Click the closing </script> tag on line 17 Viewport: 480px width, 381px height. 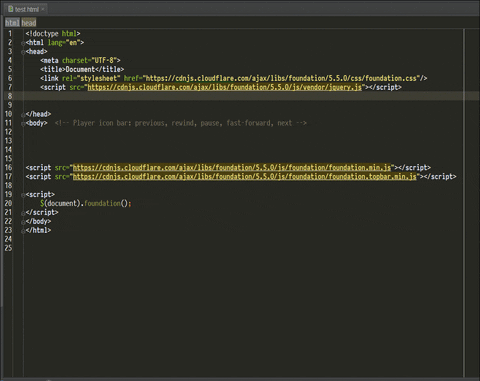point(440,176)
